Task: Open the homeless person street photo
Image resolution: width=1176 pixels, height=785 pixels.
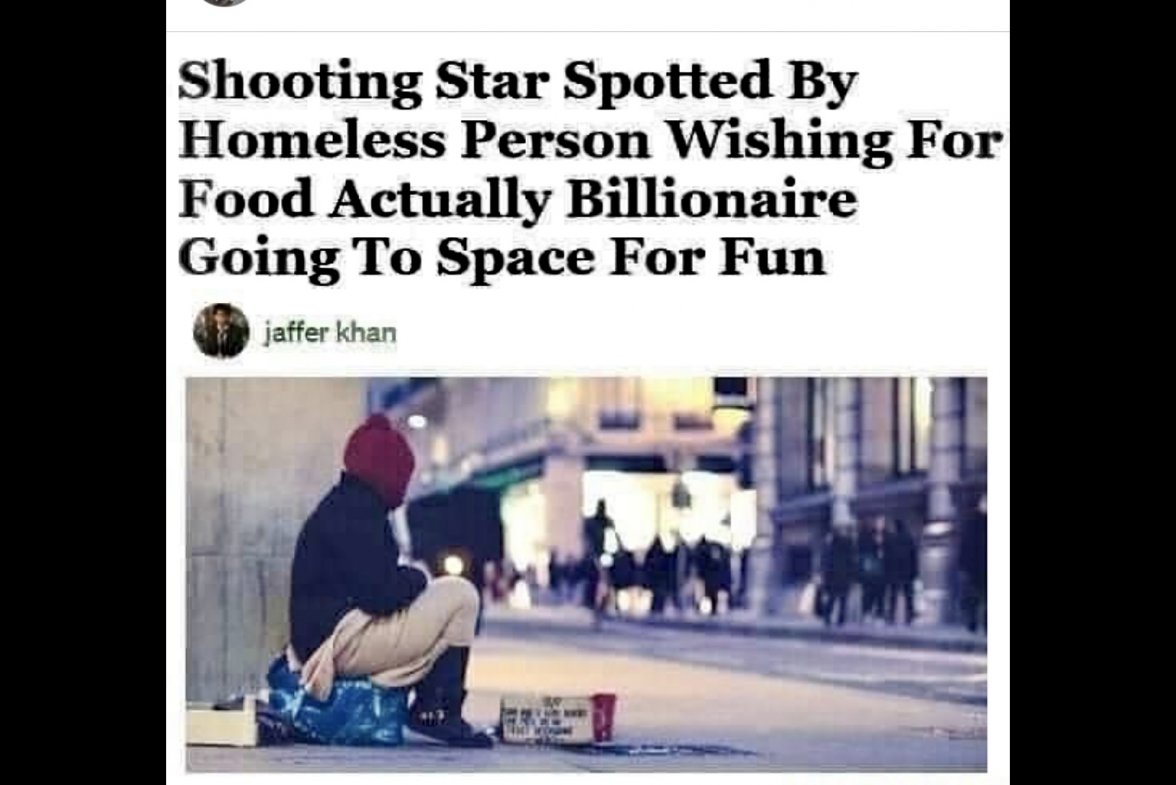Action: [x=586, y=574]
